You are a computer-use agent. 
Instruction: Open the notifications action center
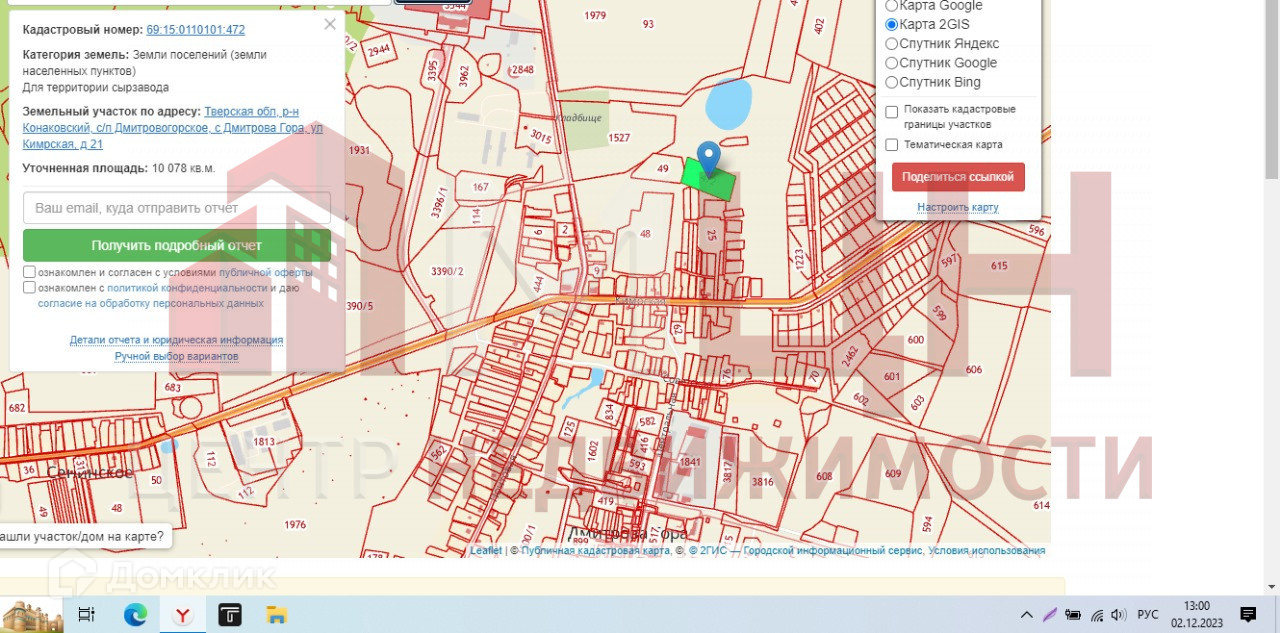(1248, 615)
